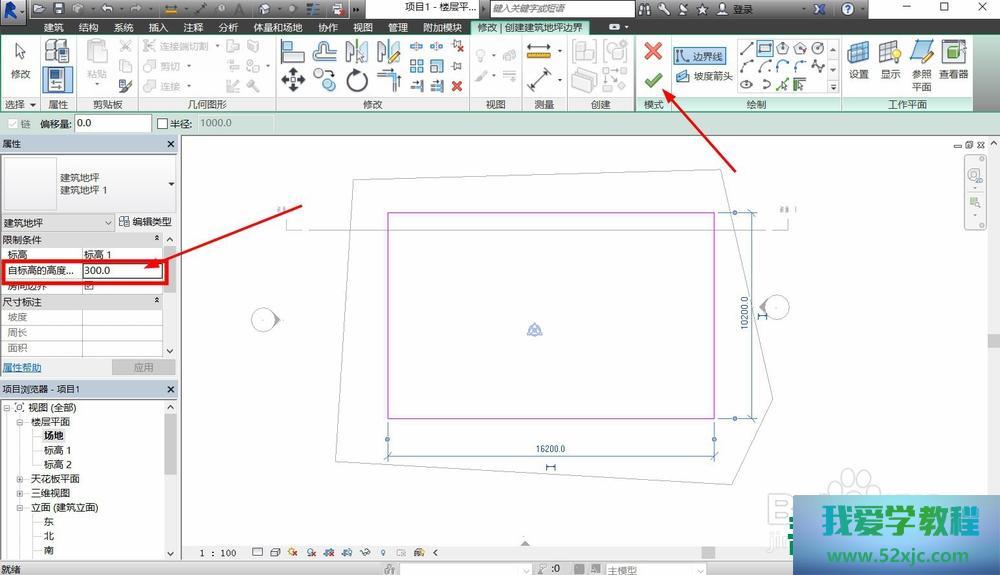Open the workplane Viewer (查看器)

pos(954,60)
